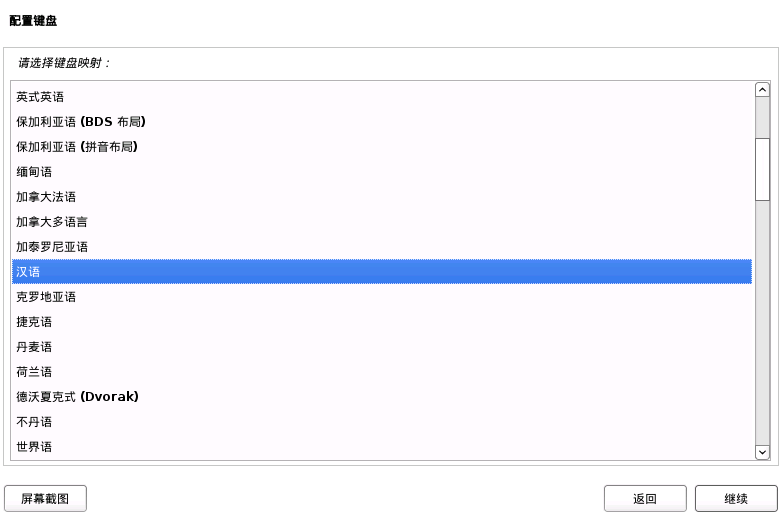The height and width of the screenshot is (515, 782).
Task: Pick 荷兰语 from the keymap list
Action: 34,372
